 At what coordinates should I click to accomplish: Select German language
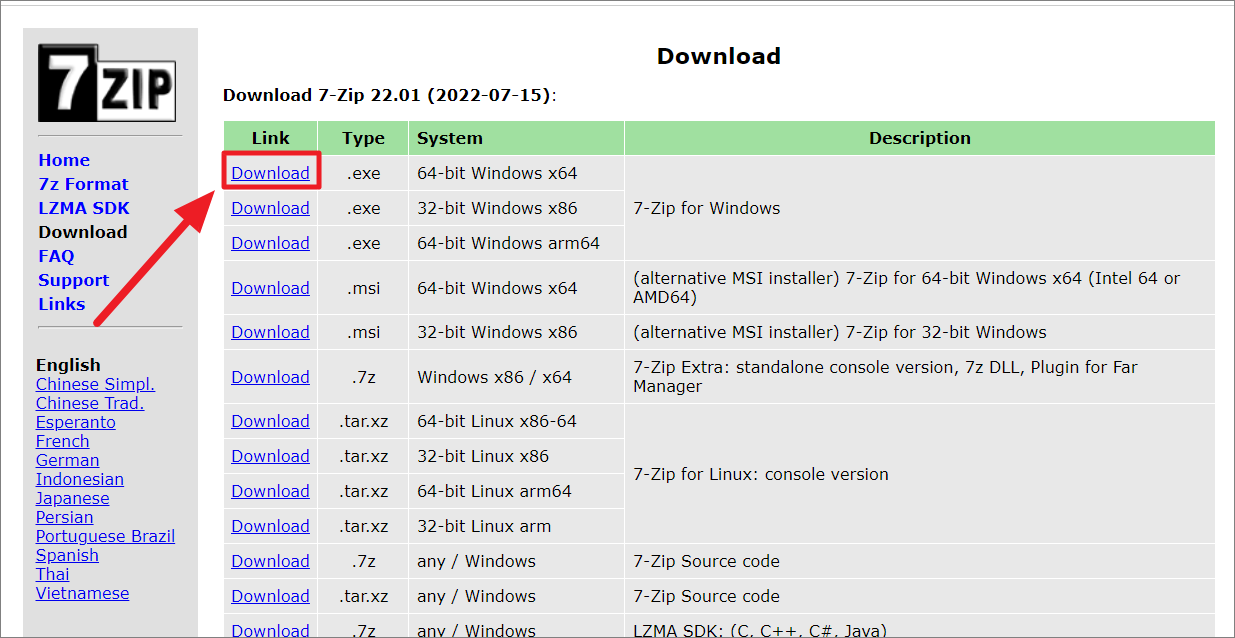67,460
